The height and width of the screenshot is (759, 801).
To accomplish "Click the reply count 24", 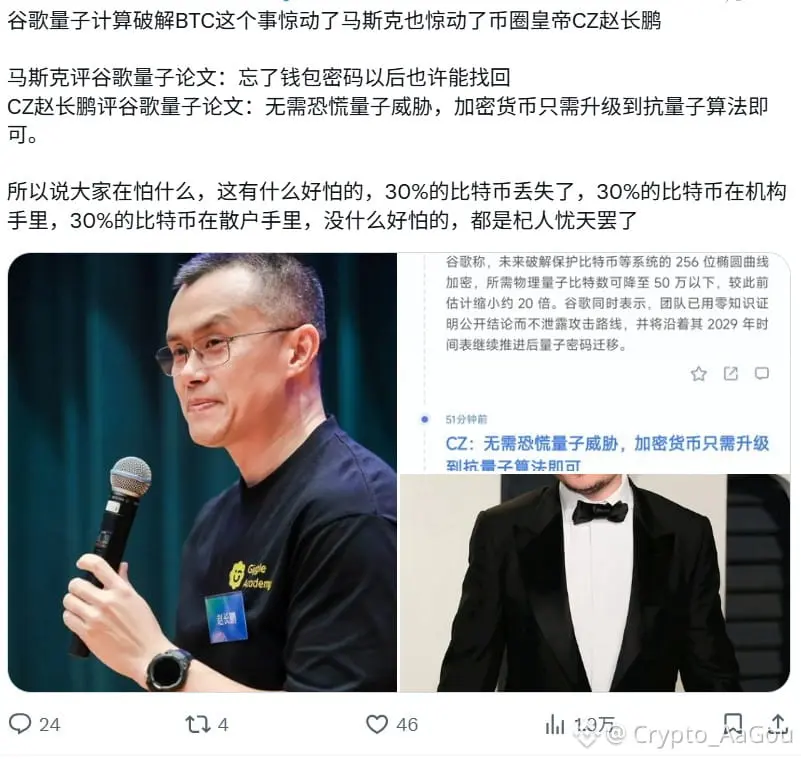I will point(50,724).
